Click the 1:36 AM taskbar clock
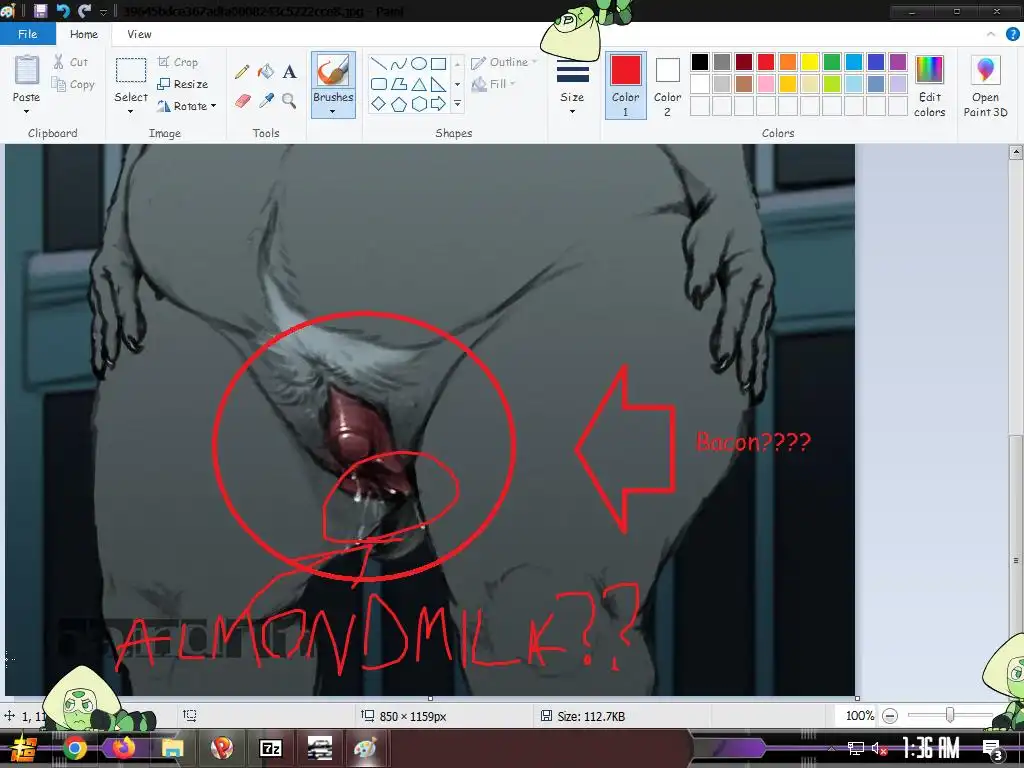This screenshot has height=768, width=1024. [931, 748]
